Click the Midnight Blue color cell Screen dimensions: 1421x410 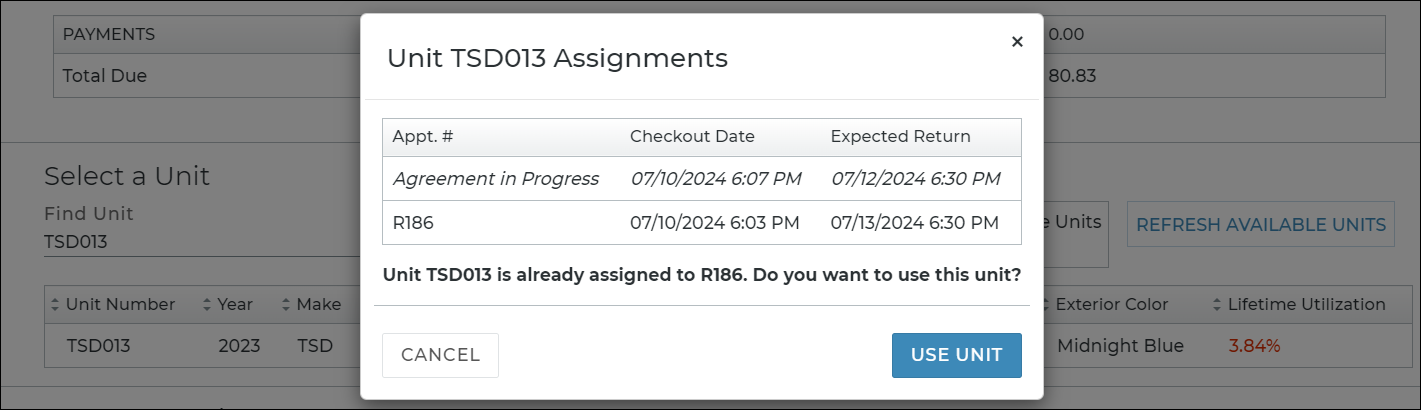(1120, 346)
